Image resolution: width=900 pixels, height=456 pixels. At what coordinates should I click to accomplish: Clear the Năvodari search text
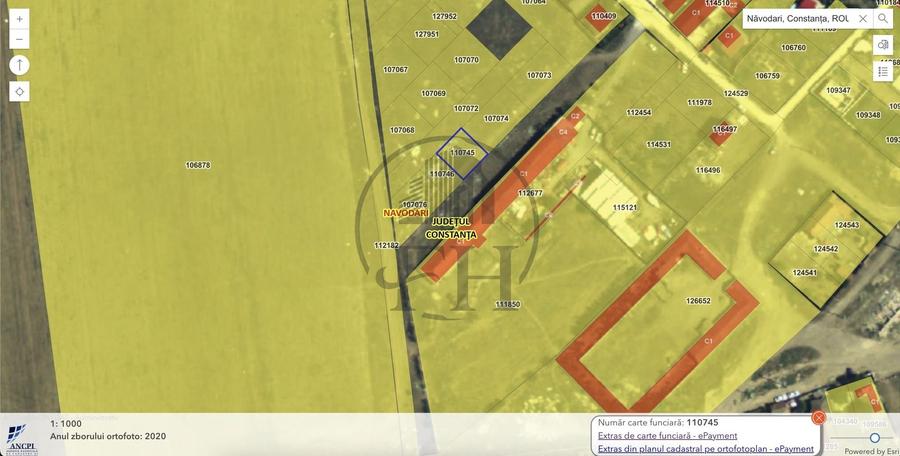pyautogui.click(x=862, y=18)
